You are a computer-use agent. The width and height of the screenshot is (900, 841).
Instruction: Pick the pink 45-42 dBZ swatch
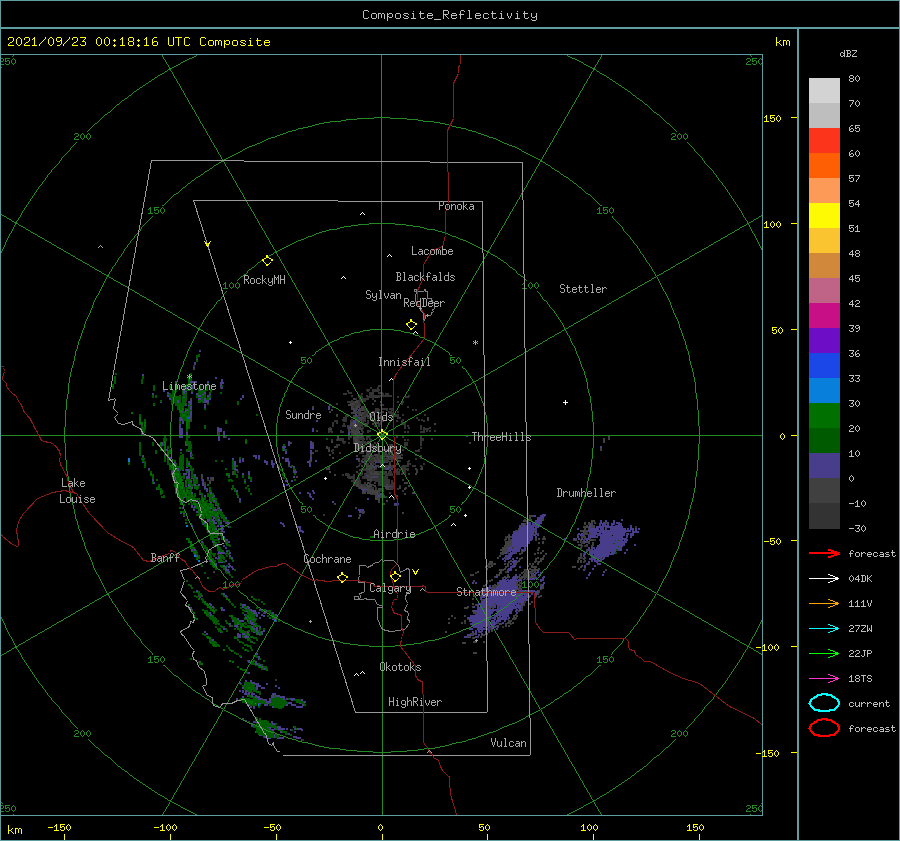click(824, 290)
